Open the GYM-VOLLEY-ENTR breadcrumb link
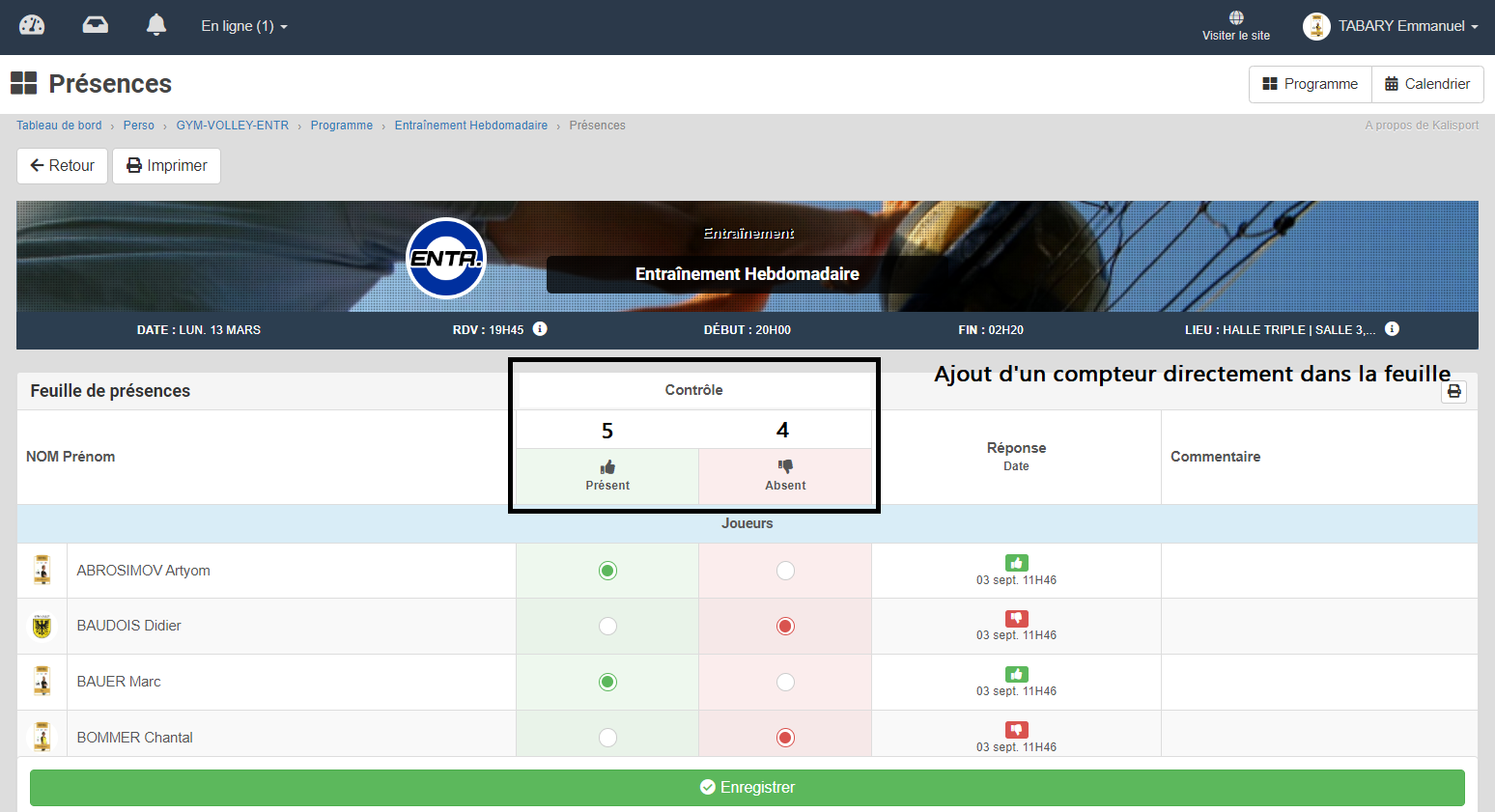Image resolution: width=1495 pixels, height=812 pixels. point(232,126)
